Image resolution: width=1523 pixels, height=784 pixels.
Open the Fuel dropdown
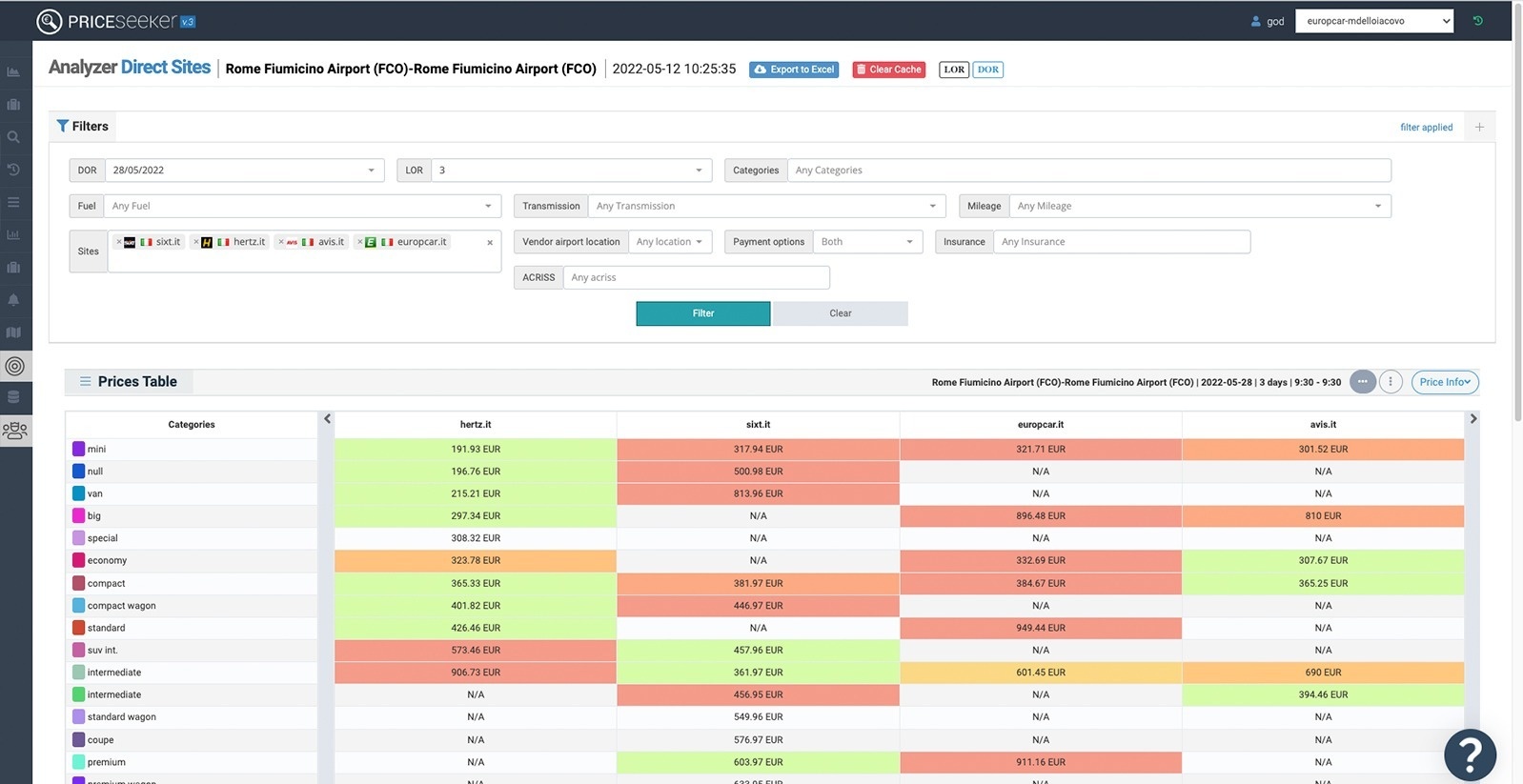tap(303, 206)
